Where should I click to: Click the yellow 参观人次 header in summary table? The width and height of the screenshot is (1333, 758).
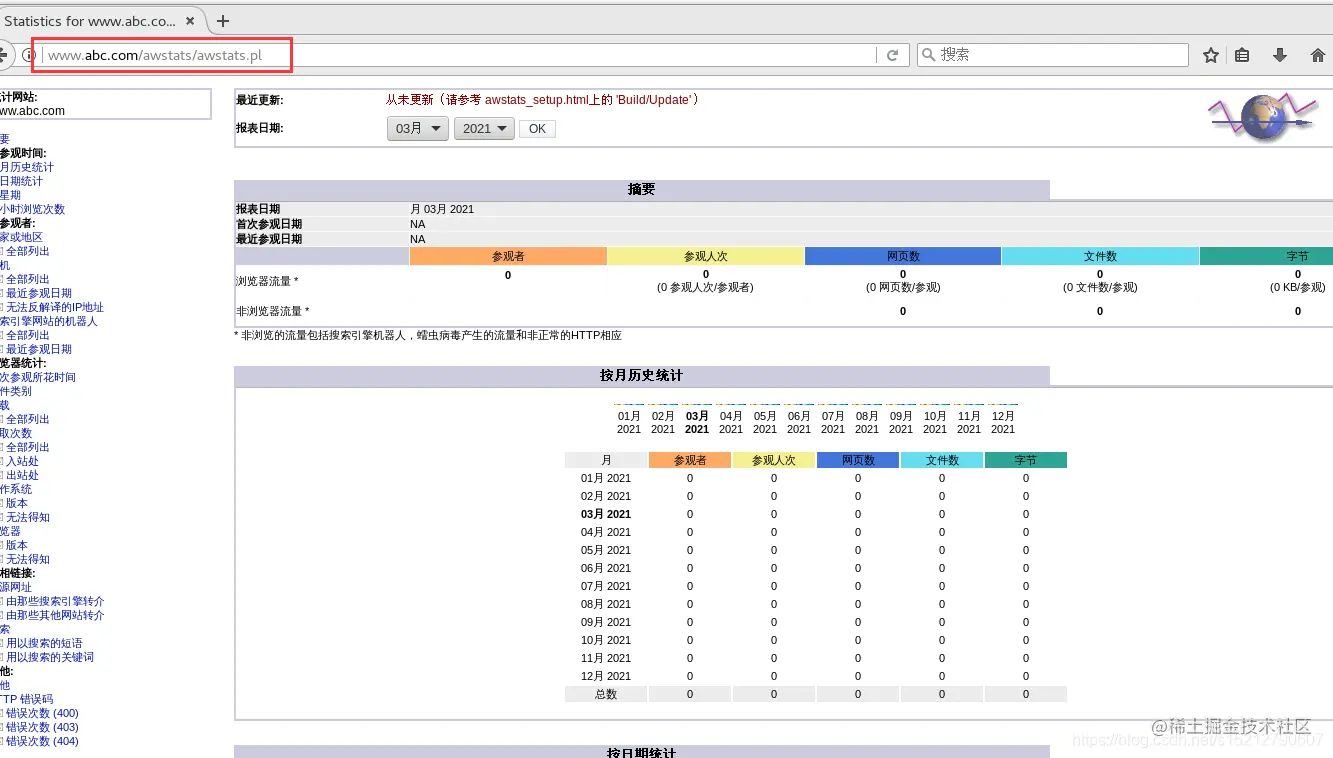click(706, 257)
